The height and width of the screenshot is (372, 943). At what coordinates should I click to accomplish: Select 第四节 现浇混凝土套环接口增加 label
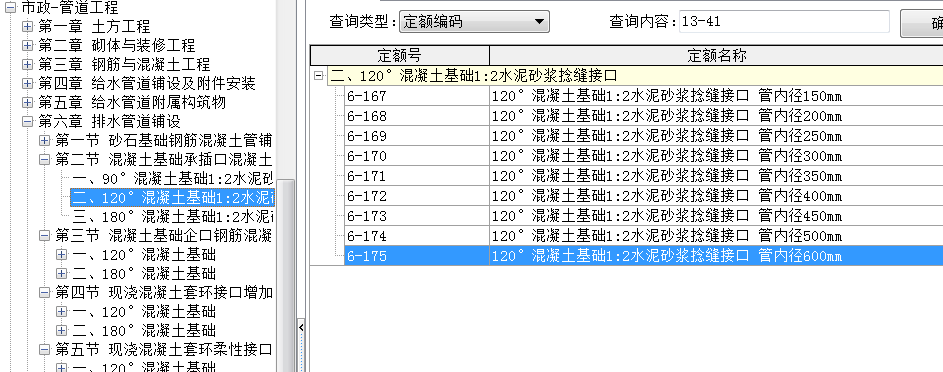(x=164, y=293)
